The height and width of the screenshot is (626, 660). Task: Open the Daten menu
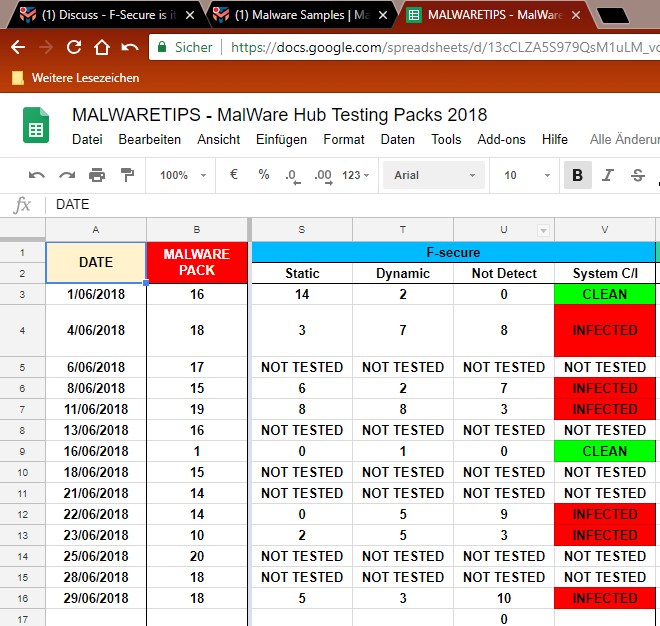pyautogui.click(x=398, y=140)
